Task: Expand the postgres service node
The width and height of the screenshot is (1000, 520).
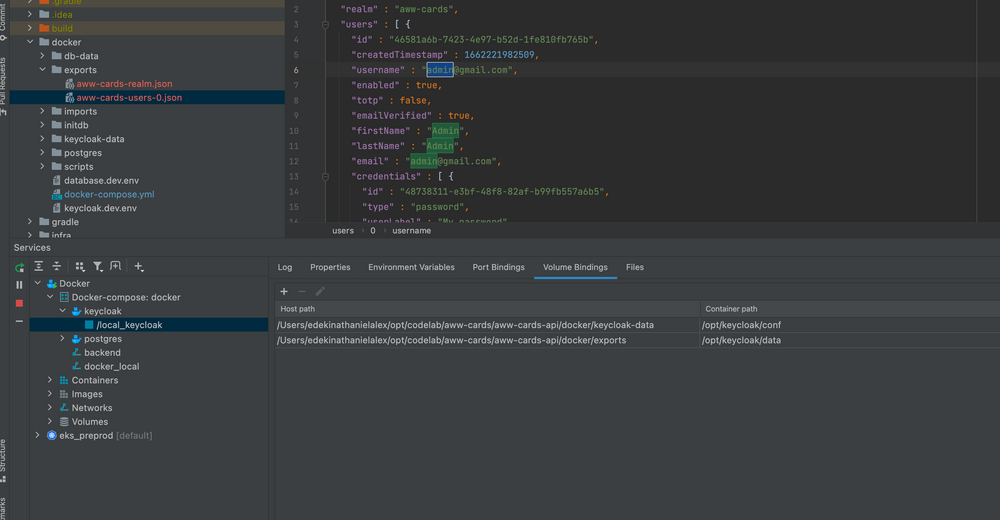Action: [63, 339]
